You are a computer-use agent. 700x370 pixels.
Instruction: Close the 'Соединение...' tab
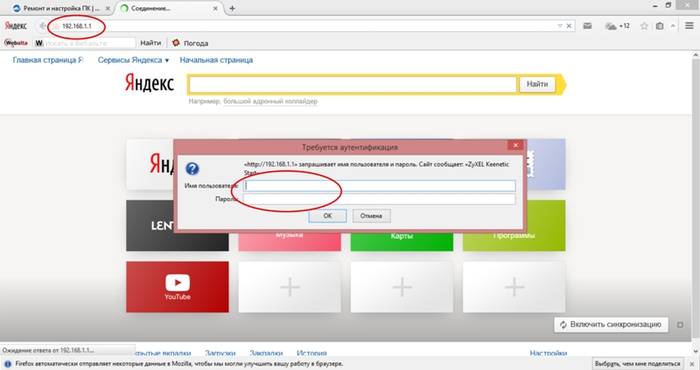215,8
